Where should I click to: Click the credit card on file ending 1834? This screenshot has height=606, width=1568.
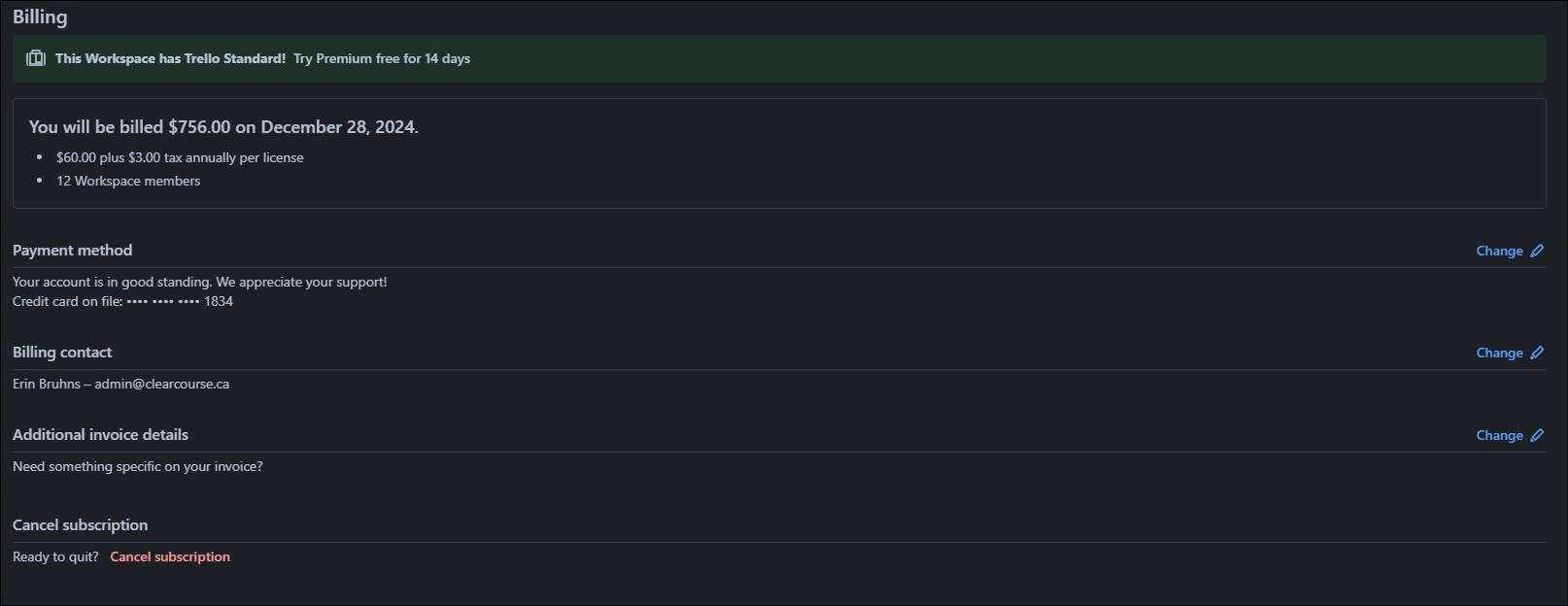[x=122, y=301]
